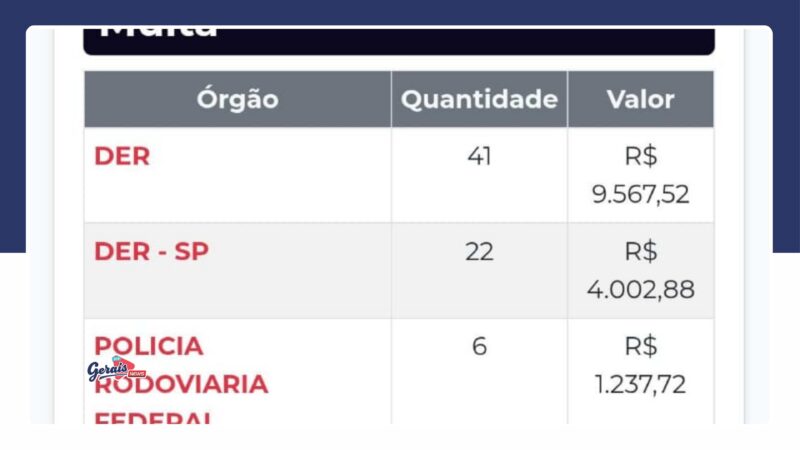Click the SP text in second row
Viewport: 800px width, 450px height.
pyautogui.click(x=191, y=252)
